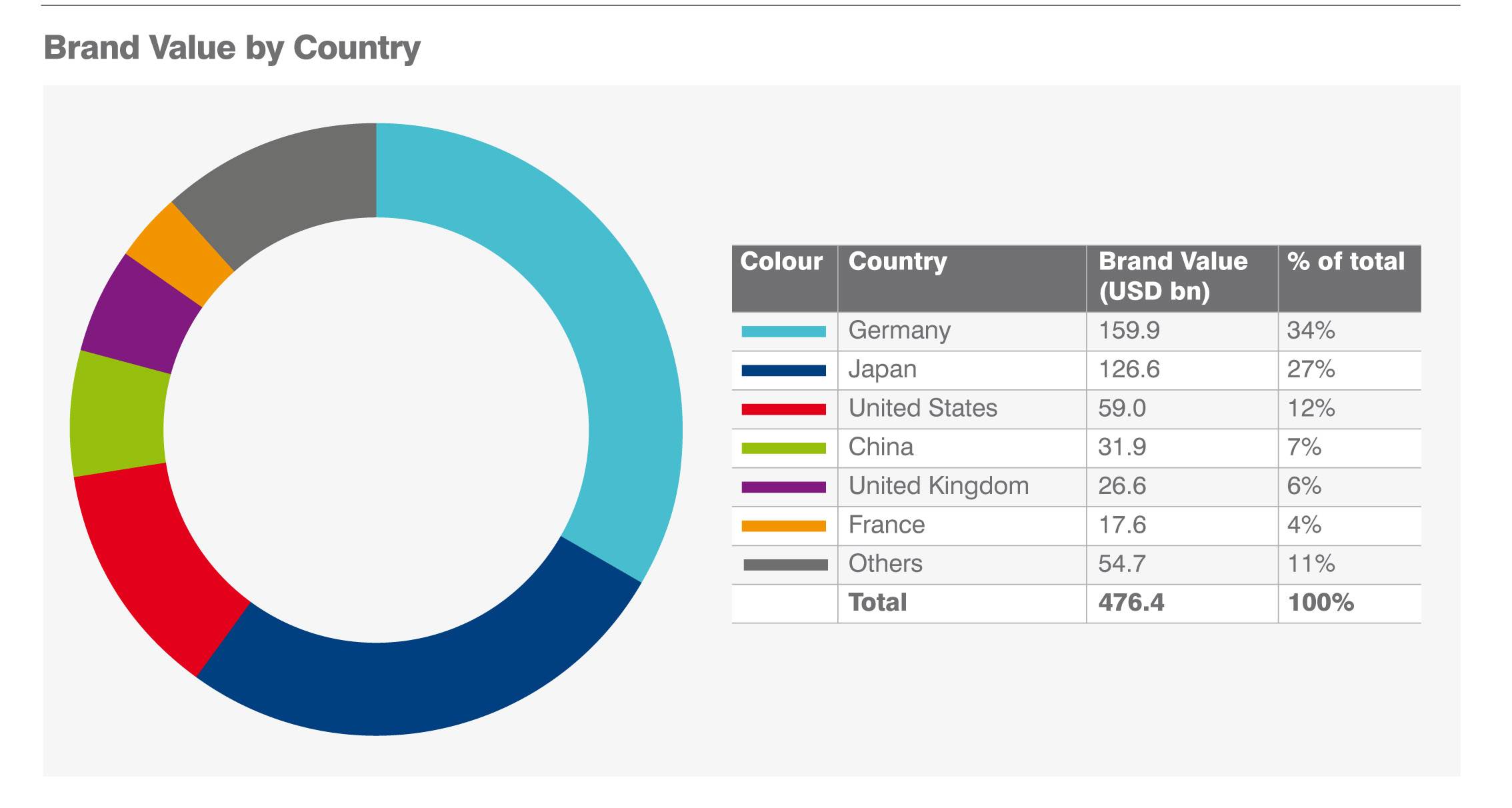
Task: Click the Japan dark blue legend swatch
Action: [783, 370]
